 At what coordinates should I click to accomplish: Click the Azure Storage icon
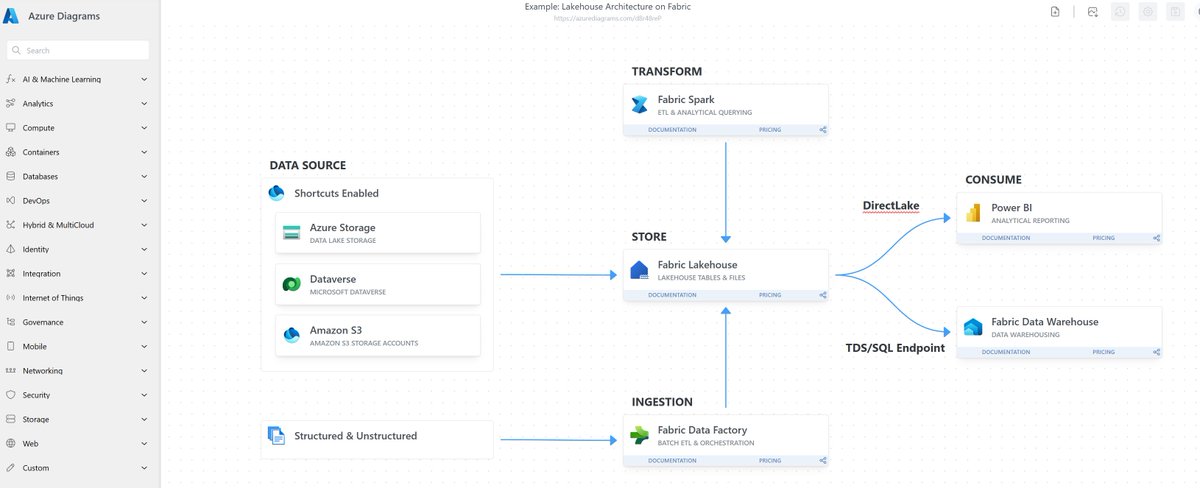point(292,232)
